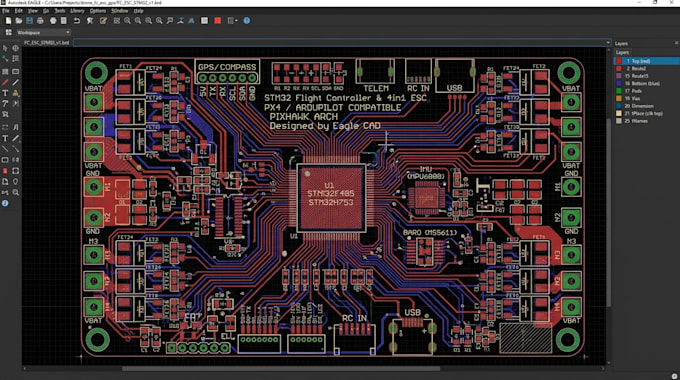Click the blue info icon in the left palette
Screen dimensions: 680x380
pyautogui.click(x=5, y=203)
